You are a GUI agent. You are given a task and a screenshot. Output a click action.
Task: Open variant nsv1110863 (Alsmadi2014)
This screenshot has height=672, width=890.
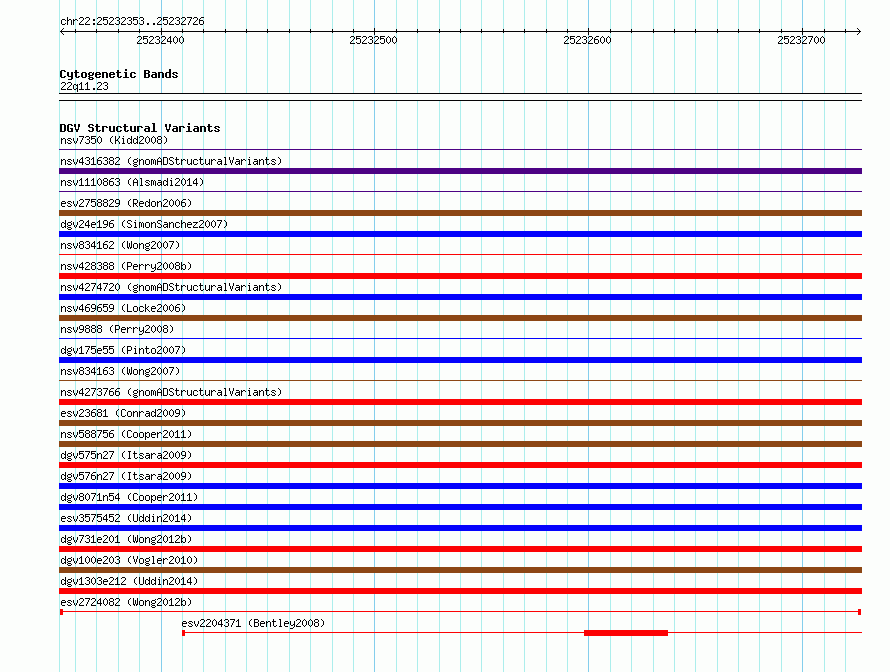(132, 182)
